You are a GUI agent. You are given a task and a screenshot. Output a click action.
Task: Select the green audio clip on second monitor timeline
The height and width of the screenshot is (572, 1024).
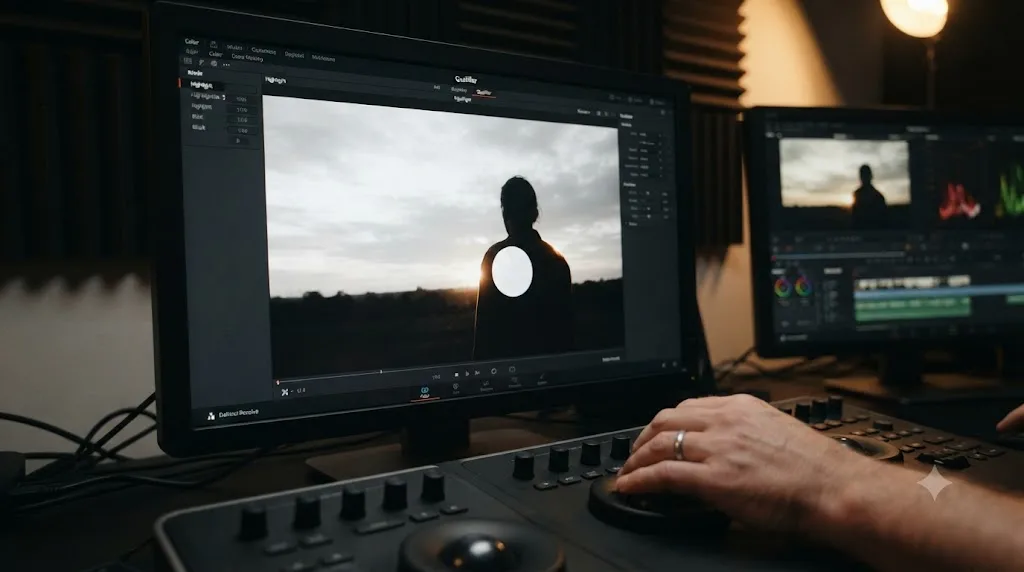pos(912,308)
